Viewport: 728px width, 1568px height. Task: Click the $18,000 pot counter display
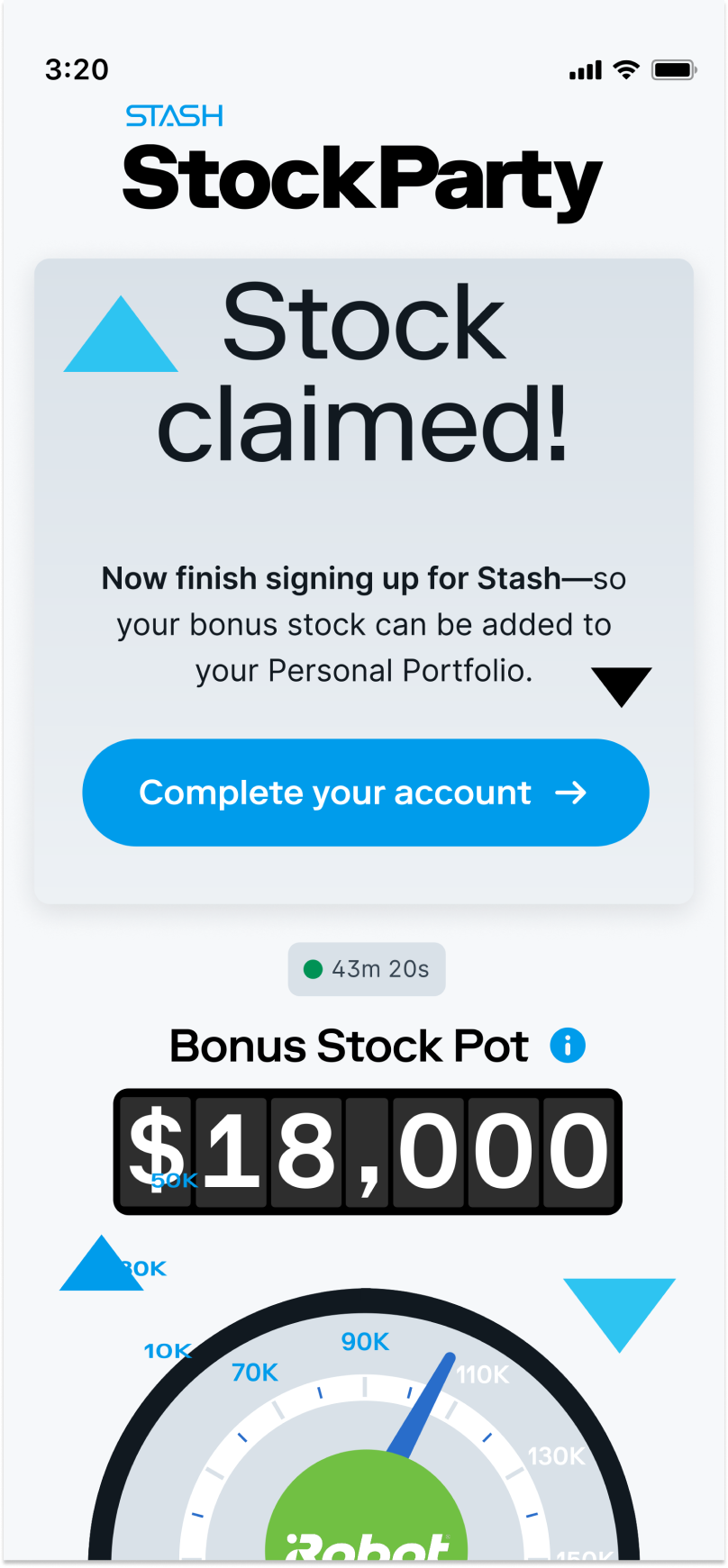coord(368,1152)
